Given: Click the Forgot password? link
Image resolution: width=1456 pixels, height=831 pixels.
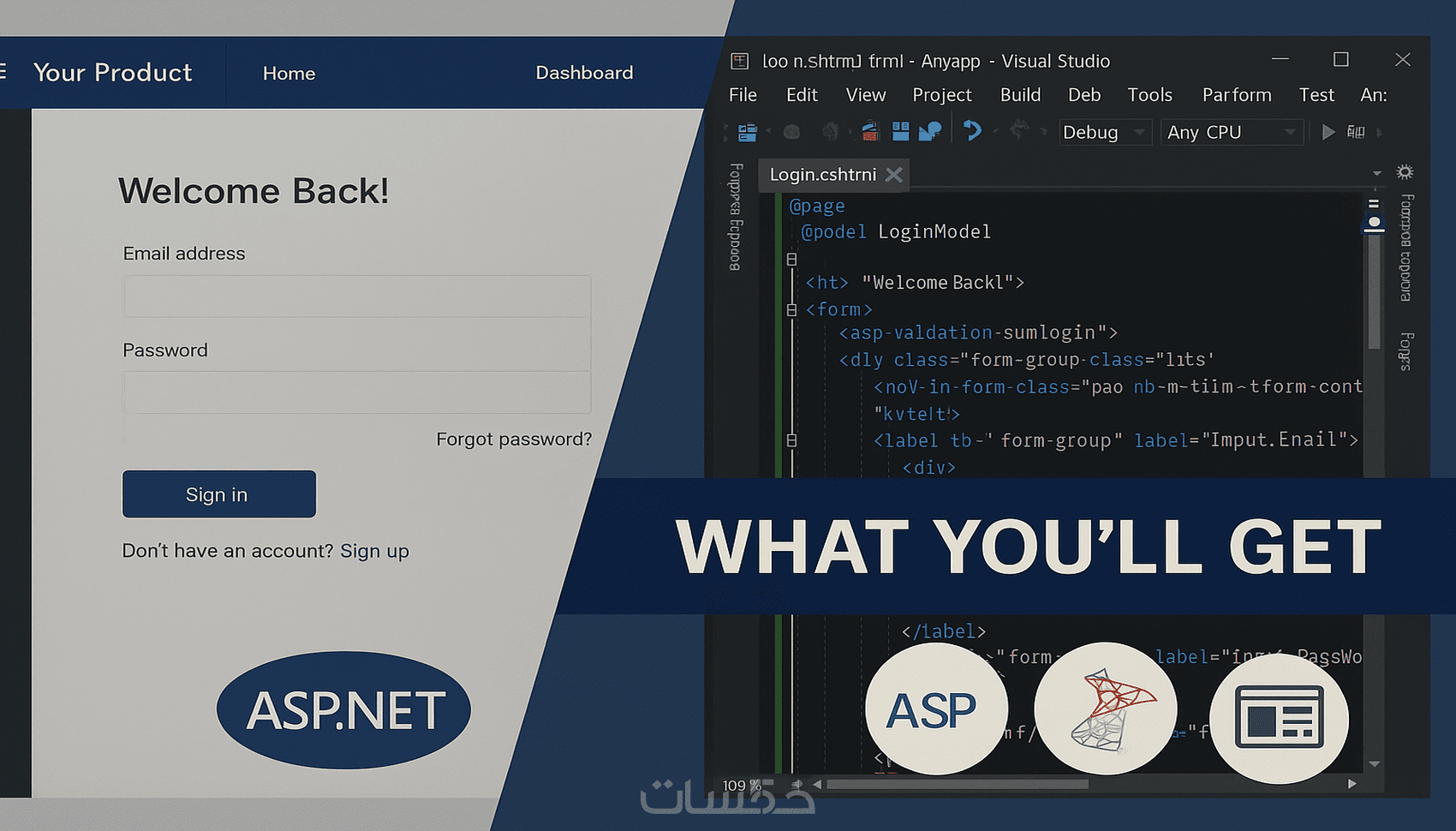Looking at the screenshot, I should coord(514,439).
